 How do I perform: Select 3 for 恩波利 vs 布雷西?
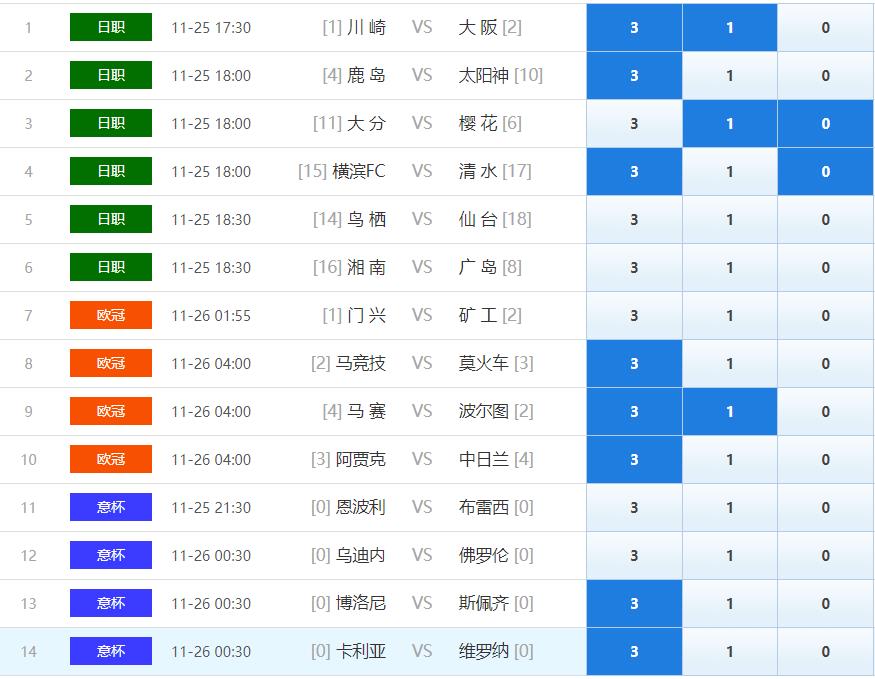(634, 508)
